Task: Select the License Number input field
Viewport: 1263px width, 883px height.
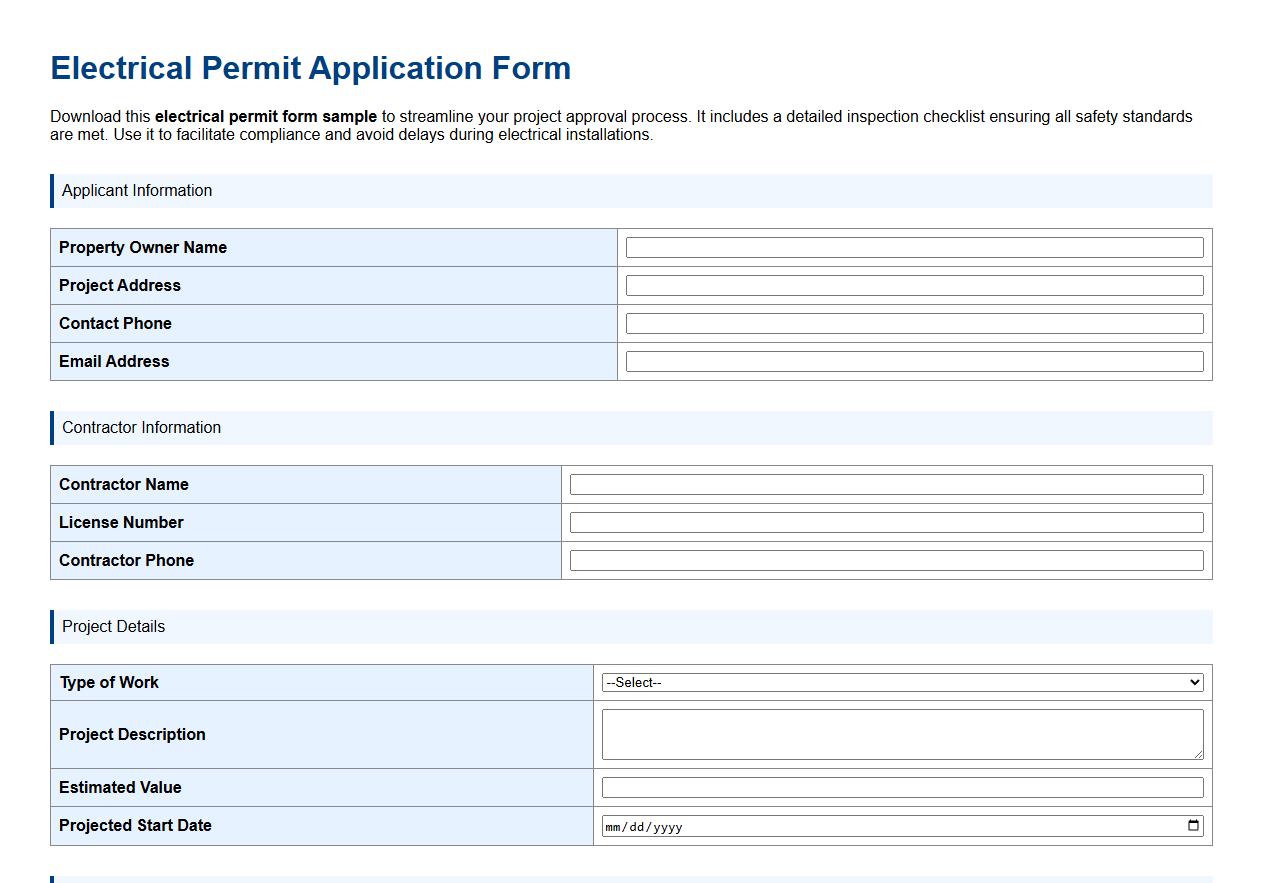Action: (885, 521)
